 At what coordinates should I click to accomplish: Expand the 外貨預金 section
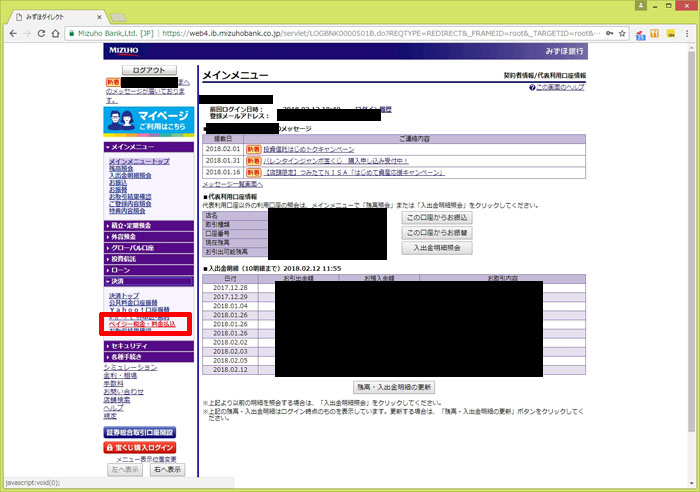click(149, 237)
